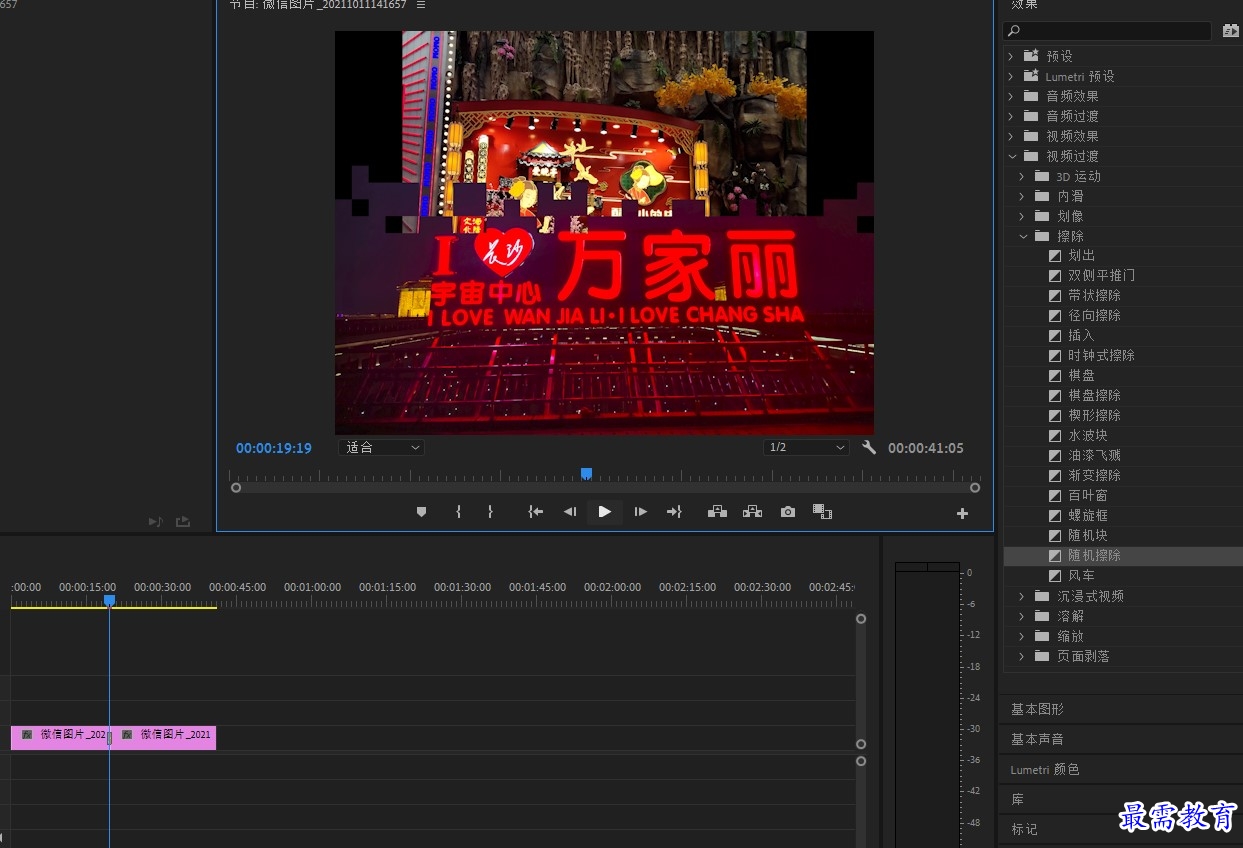Select the highlighted 随机擦除 transition
The width and height of the screenshot is (1243, 848).
coord(1123,556)
